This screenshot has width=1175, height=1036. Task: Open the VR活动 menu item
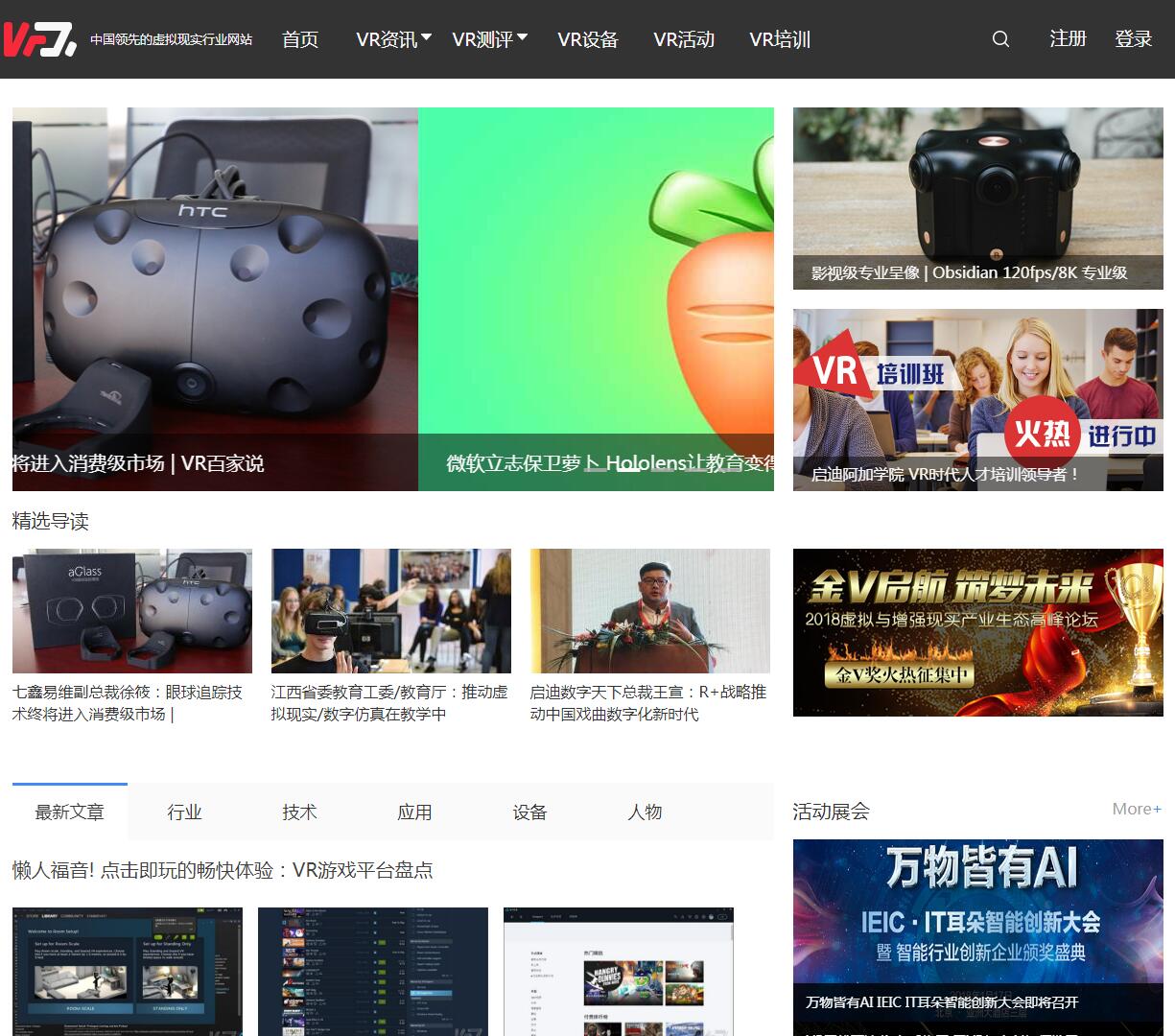point(684,39)
